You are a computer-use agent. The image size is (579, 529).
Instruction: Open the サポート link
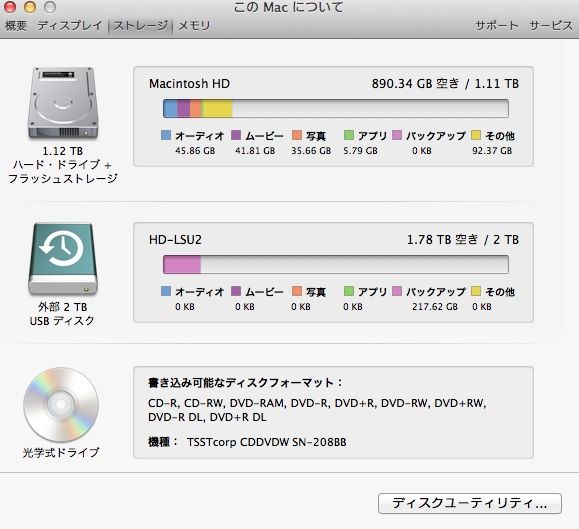coord(497,25)
